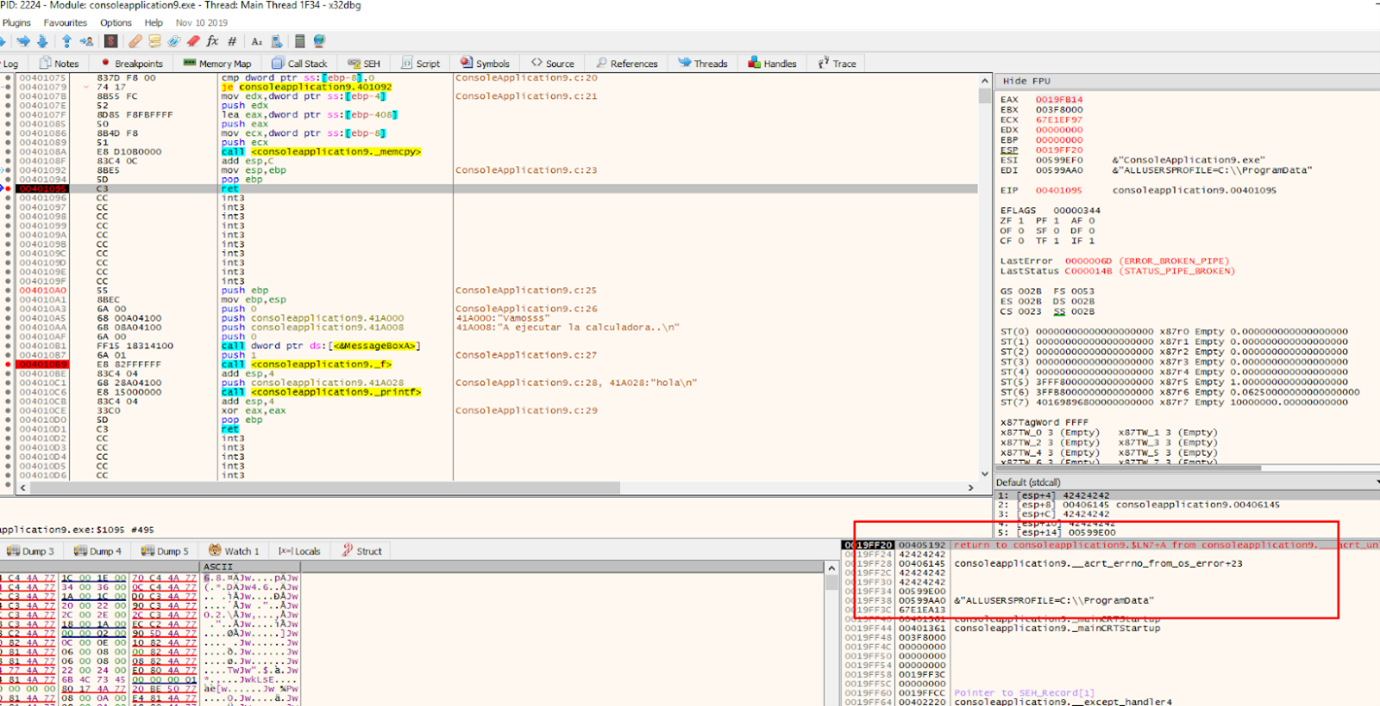Switch to the Dump 4 tab
This screenshot has width=1380, height=706.
96,551
